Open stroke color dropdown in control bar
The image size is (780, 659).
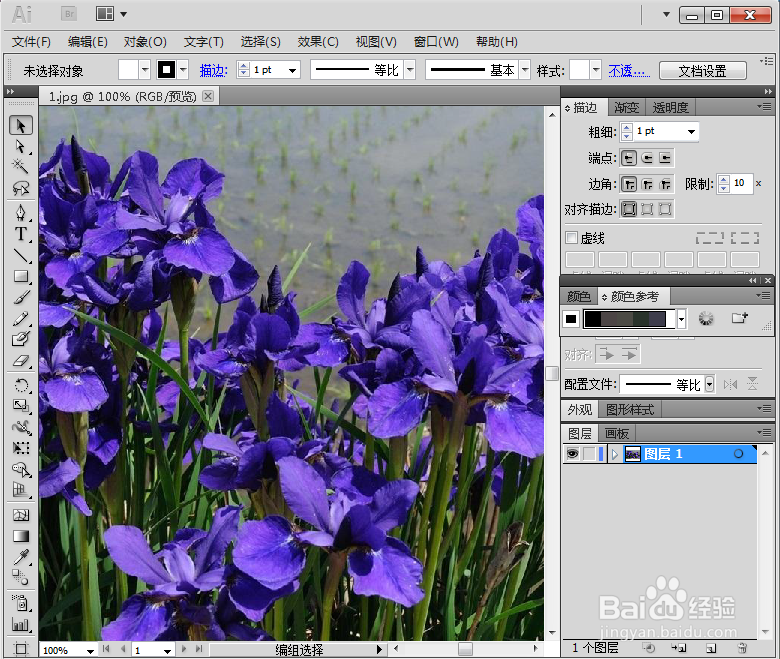[183, 70]
